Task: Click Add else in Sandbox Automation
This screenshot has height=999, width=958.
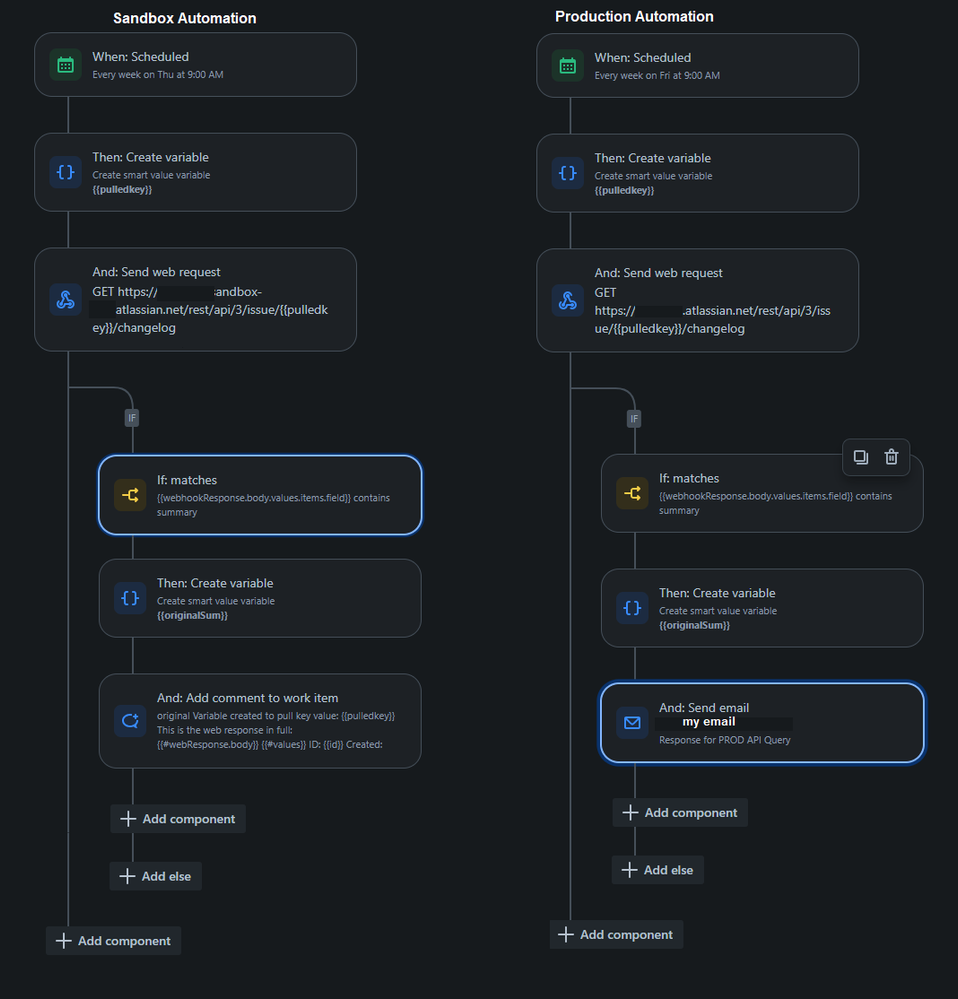Action: click(x=155, y=875)
